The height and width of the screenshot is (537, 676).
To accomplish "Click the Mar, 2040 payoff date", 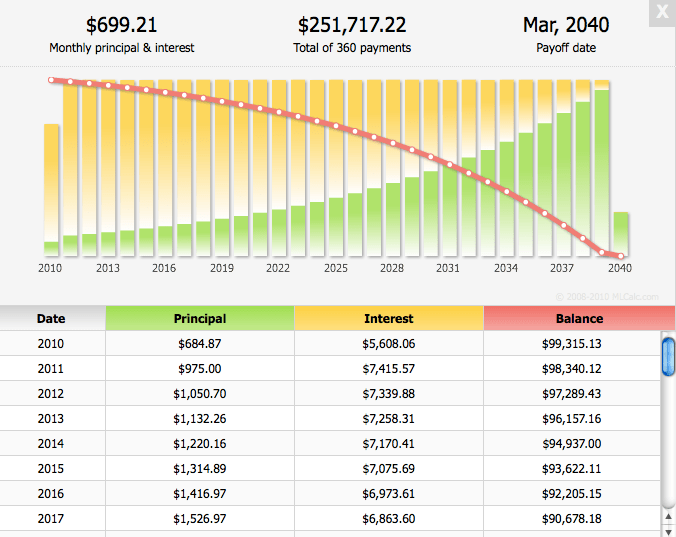I will pyautogui.click(x=565, y=25).
